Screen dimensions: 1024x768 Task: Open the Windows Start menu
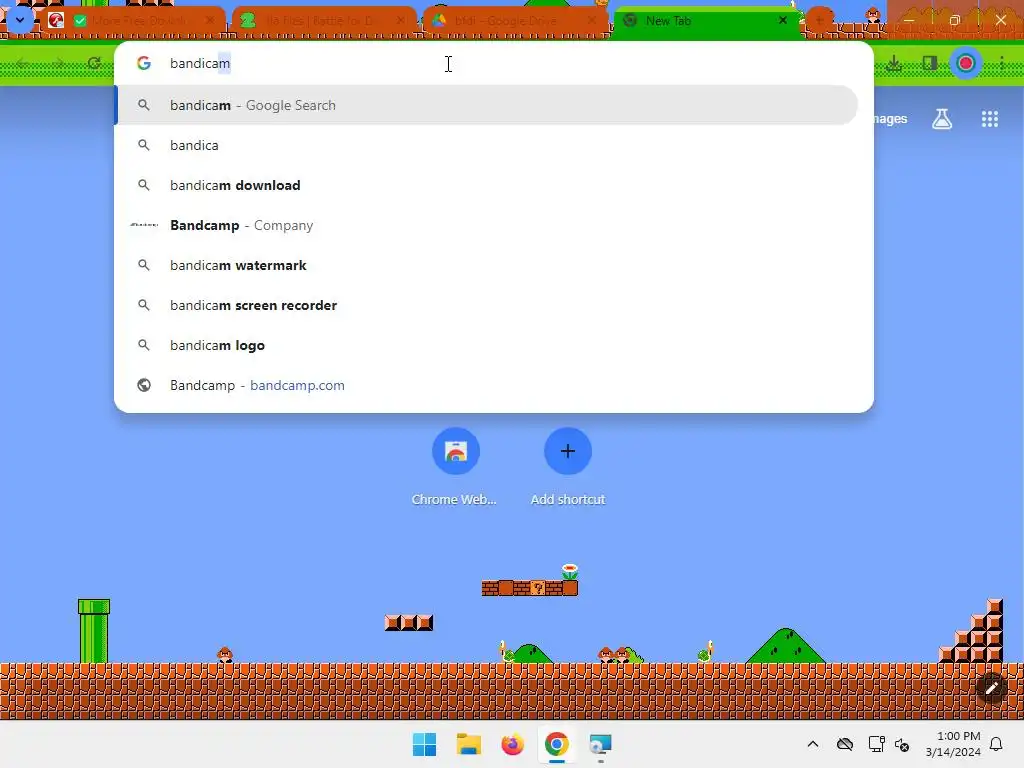coord(424,744)
